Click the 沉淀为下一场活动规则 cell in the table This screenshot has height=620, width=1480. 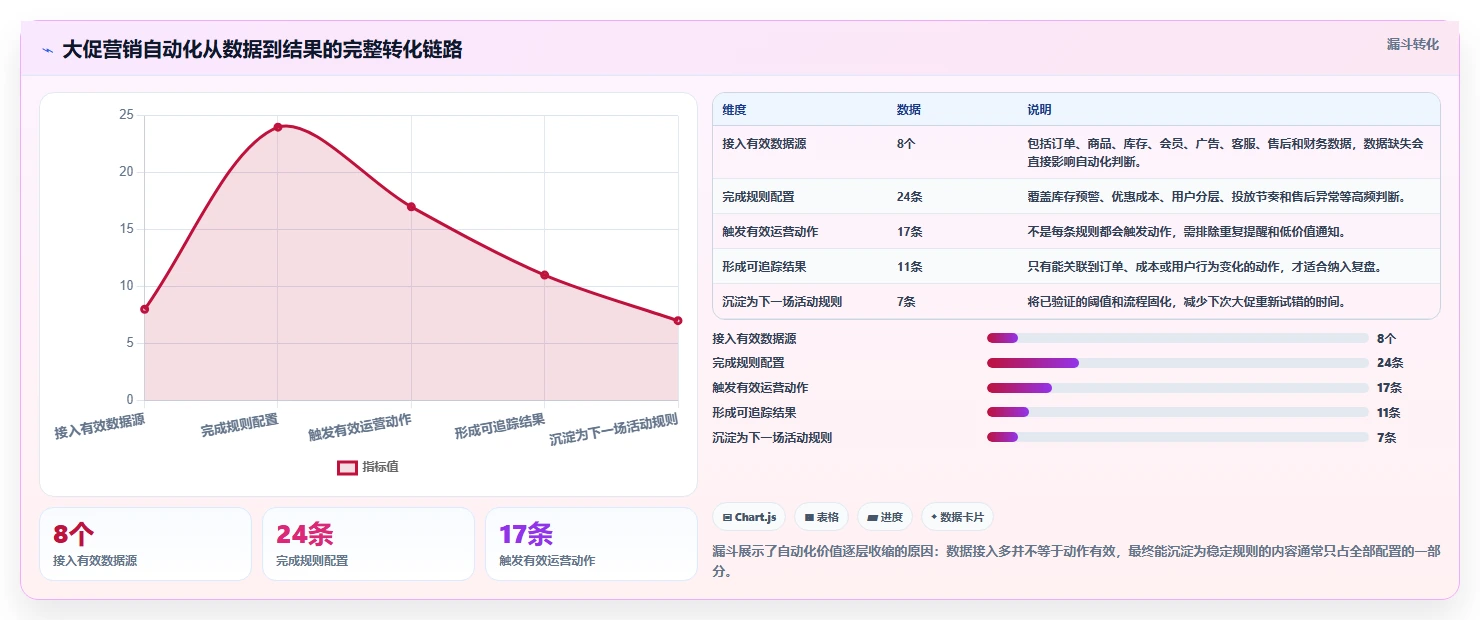782,302
